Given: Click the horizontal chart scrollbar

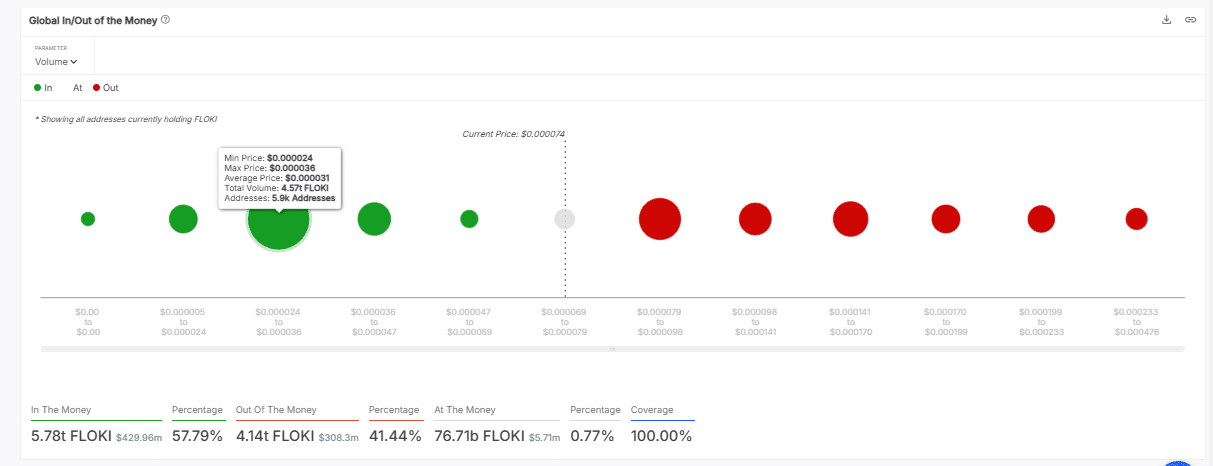Looking at the screenshot, I should pyautogui.click(x=612, y=349).
